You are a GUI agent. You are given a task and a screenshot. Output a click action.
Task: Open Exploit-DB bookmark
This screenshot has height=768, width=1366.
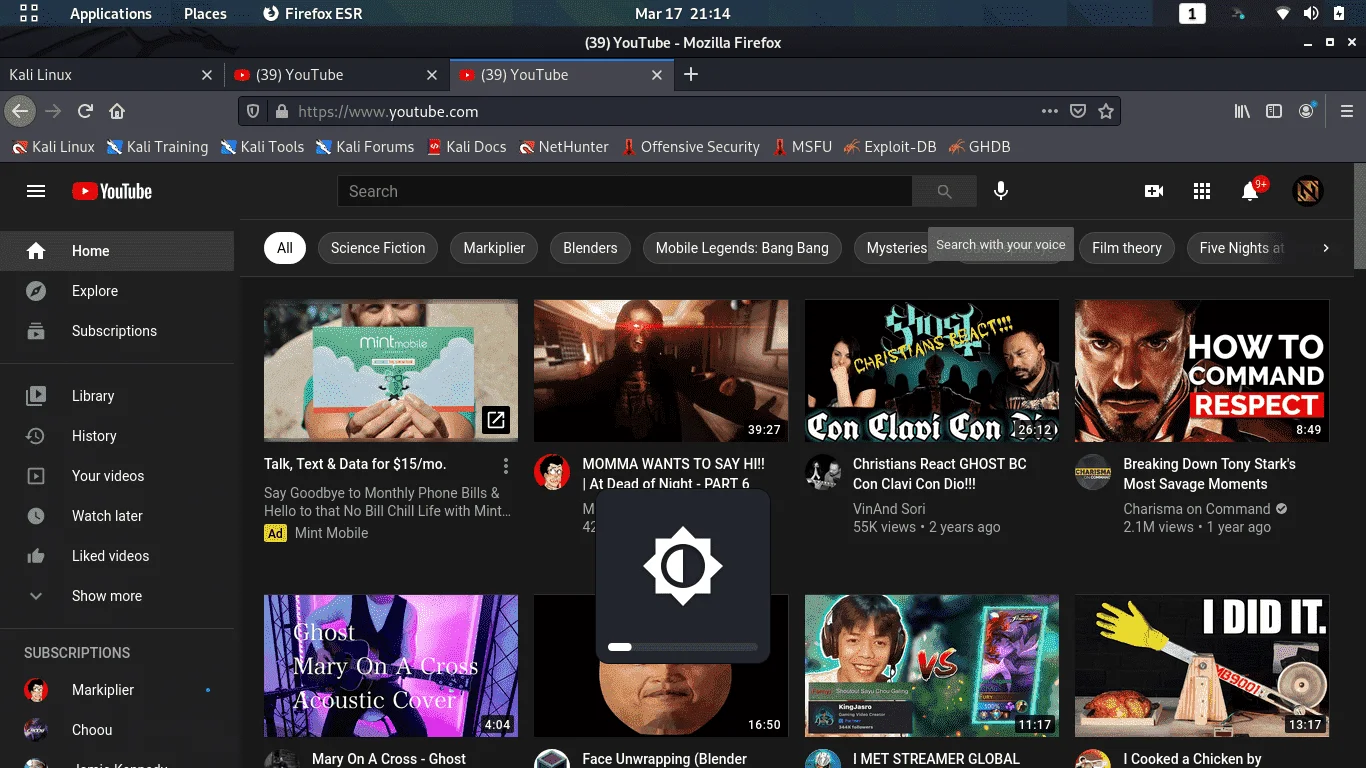click(890, 146)
